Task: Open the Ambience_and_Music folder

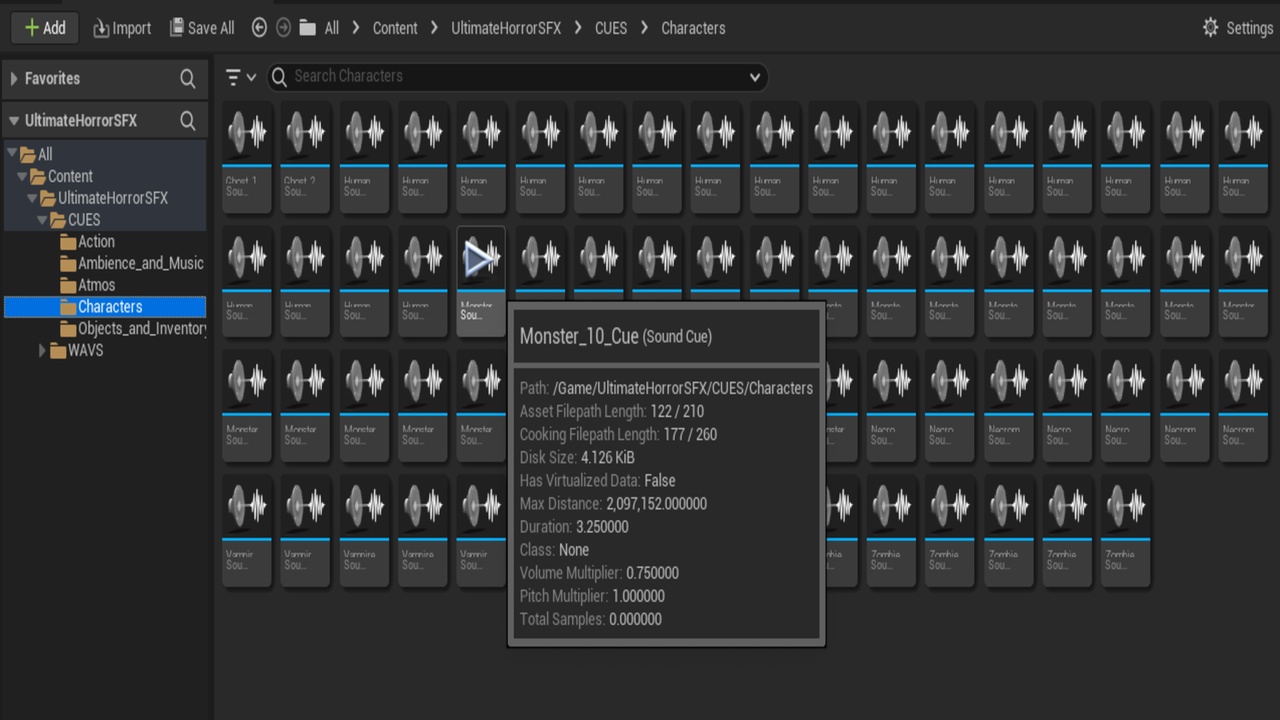Action: coord(132,263)
